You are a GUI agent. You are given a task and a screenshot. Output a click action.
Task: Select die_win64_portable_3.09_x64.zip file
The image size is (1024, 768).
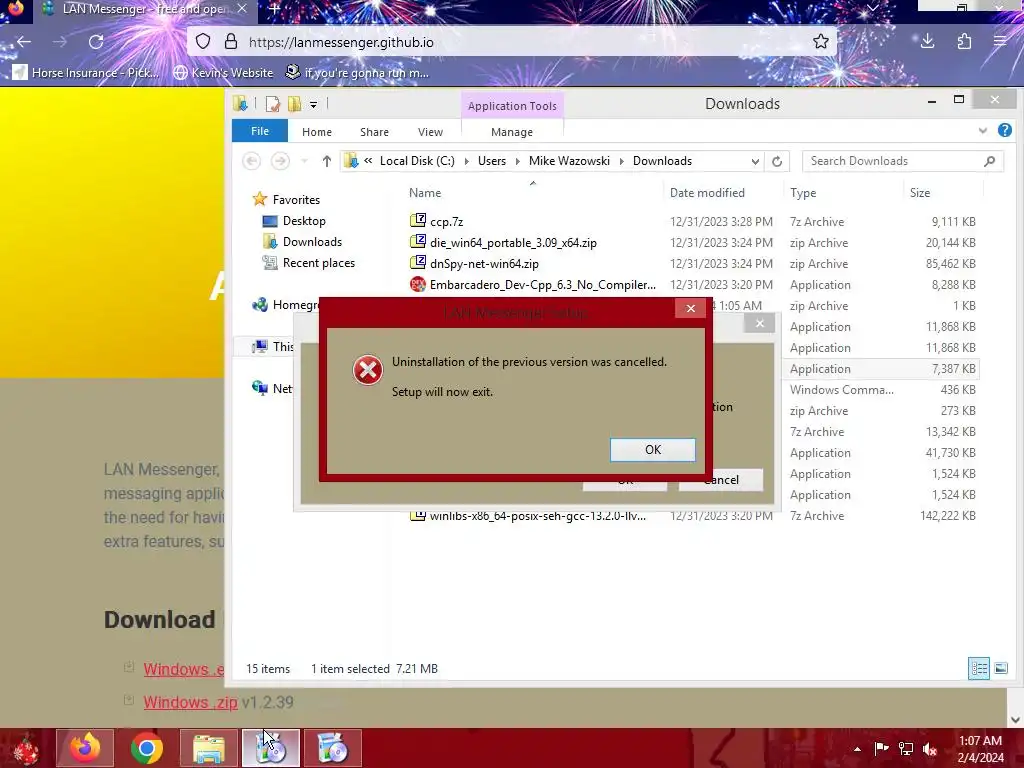[513, 243]
